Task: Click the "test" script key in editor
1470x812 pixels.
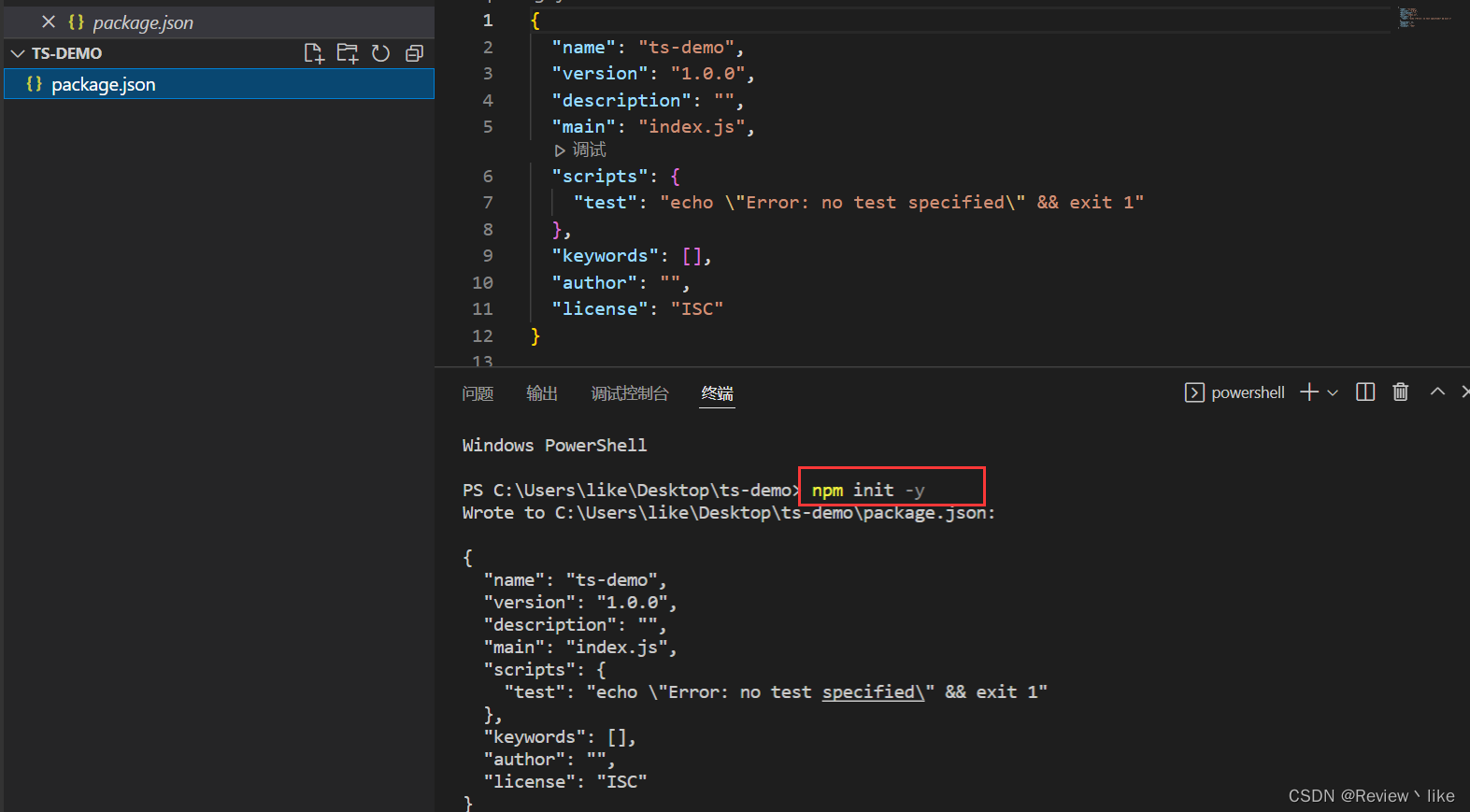Action: [x=606, y=202]
